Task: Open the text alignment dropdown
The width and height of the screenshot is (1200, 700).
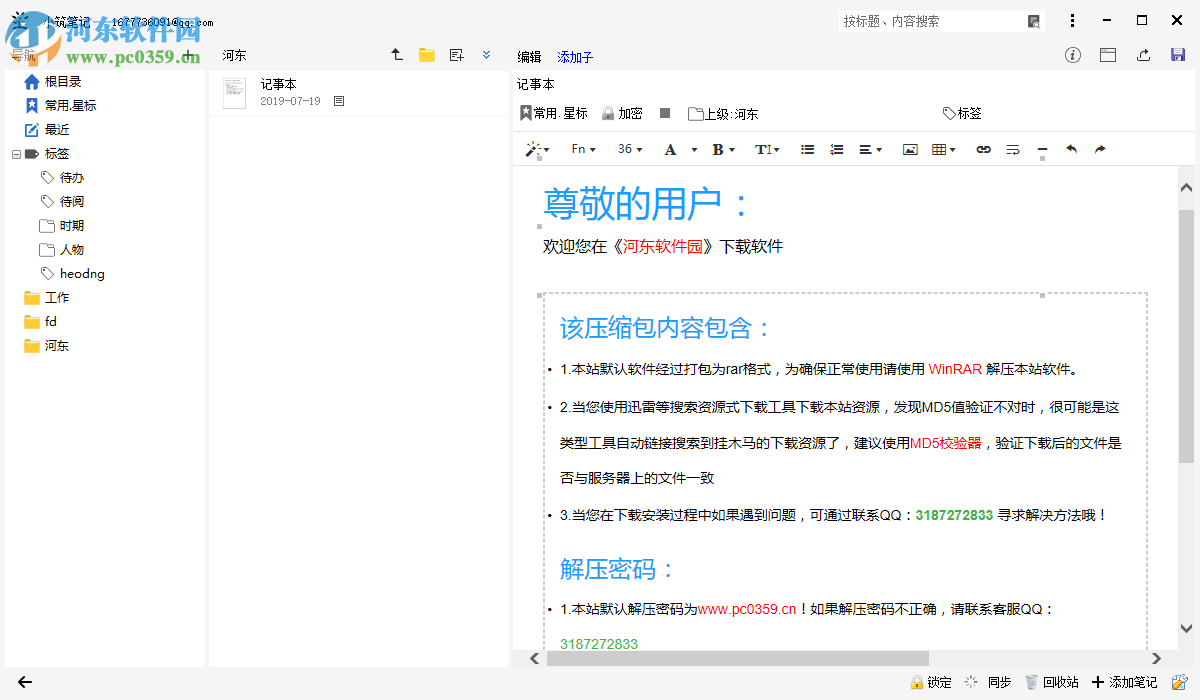Action: point(868,149)
